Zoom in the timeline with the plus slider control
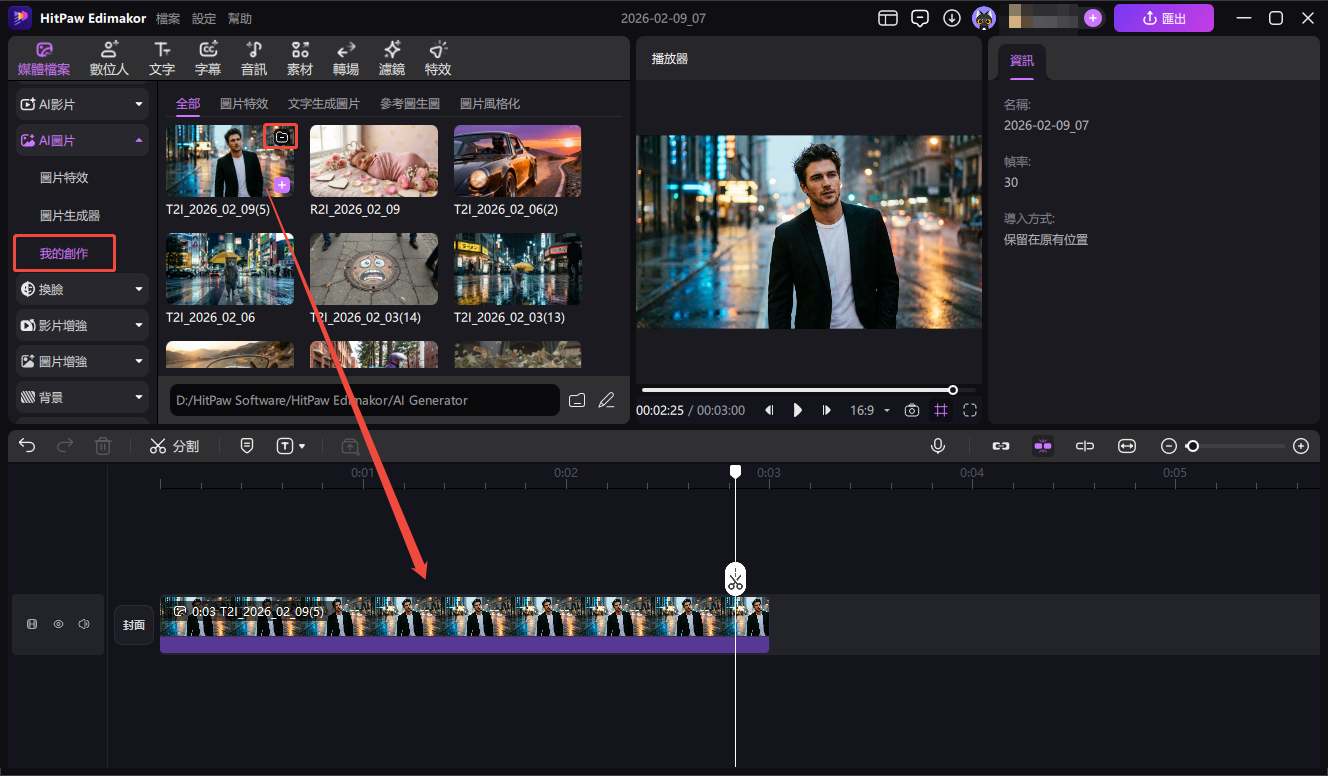 click(1300, 446)
